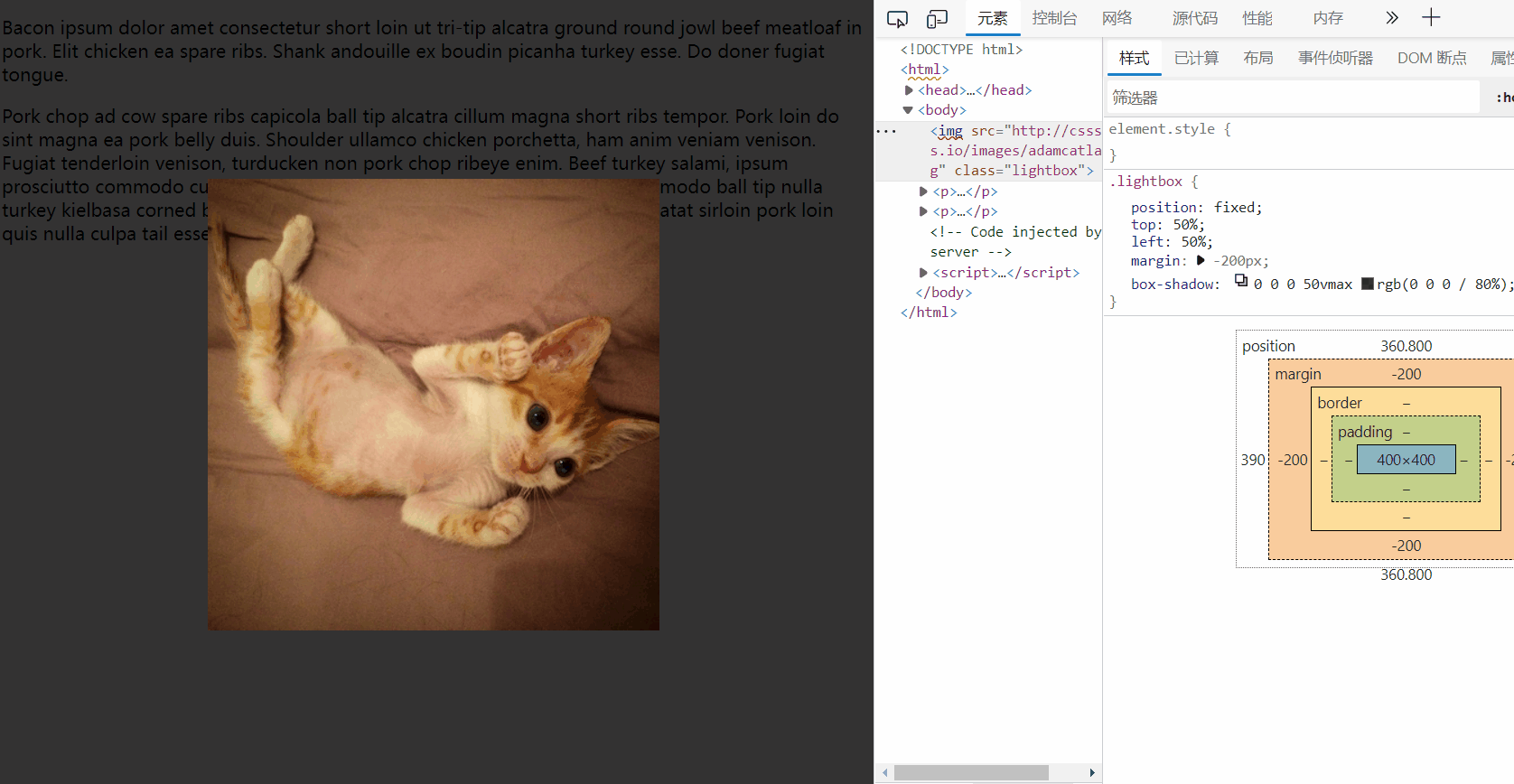Click the padding label in box model

(1365, 432)
